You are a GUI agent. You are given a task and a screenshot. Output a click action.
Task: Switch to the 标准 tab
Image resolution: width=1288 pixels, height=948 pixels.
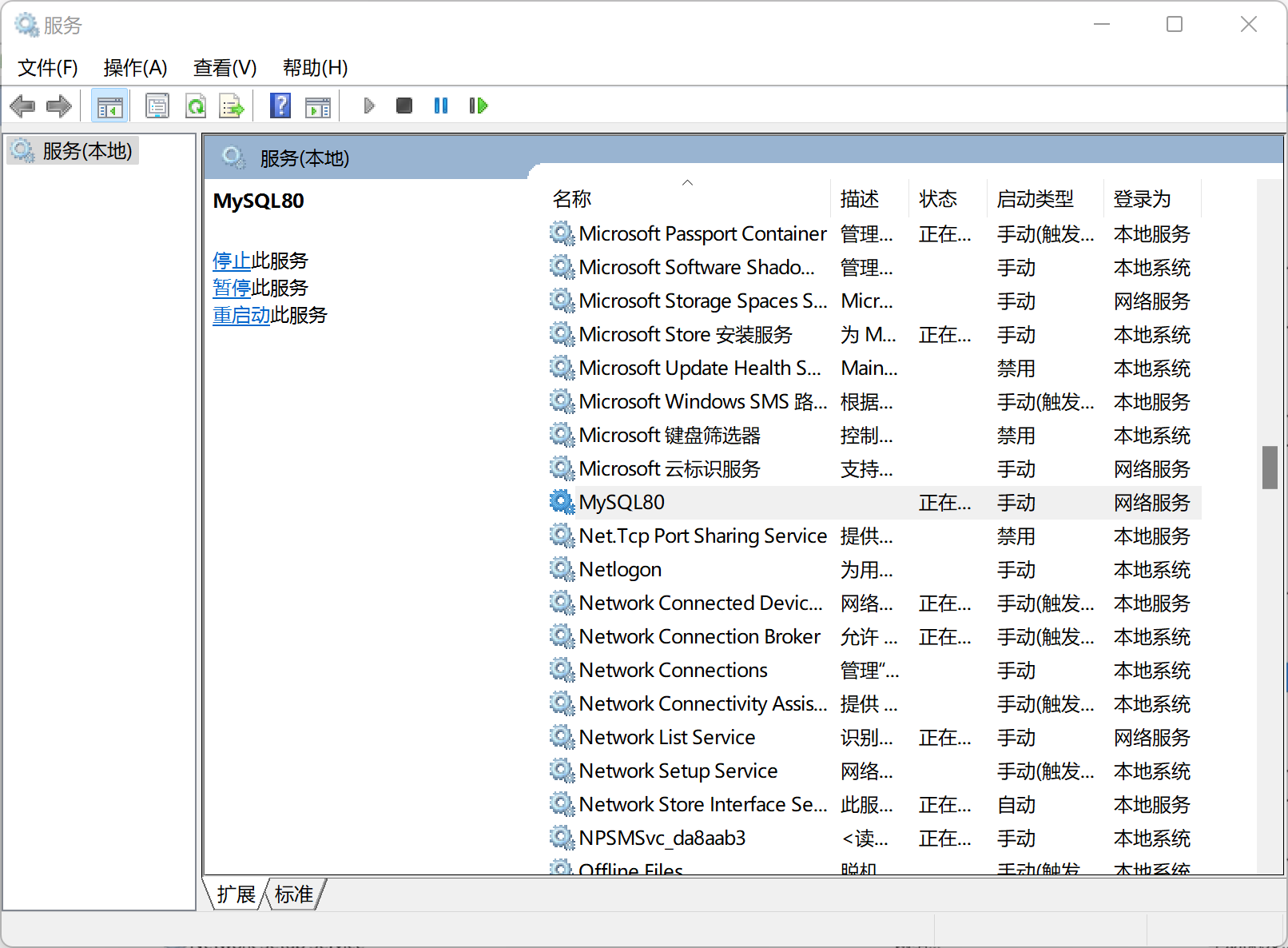(294, 894)
